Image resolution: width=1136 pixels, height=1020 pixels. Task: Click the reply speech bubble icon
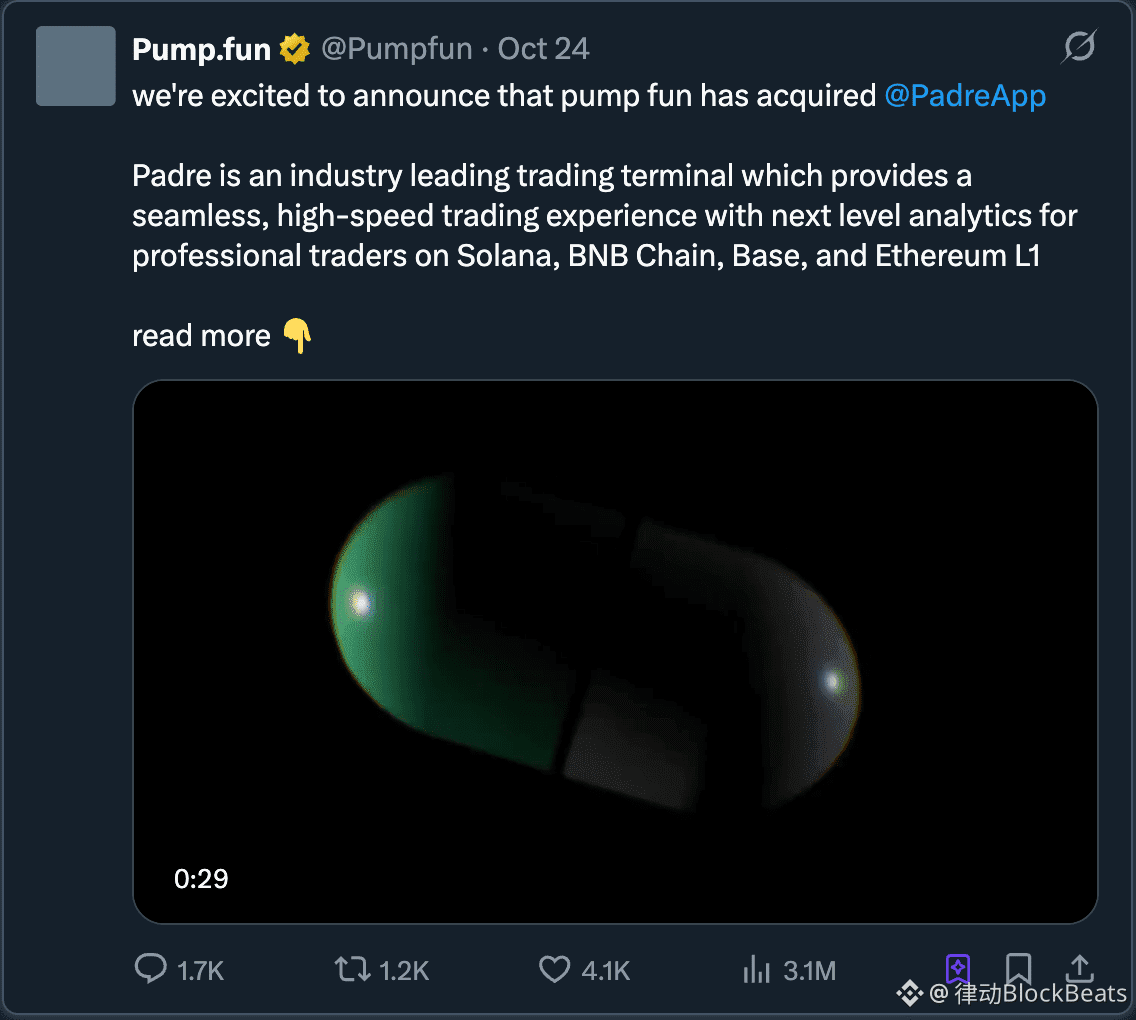[x=150, y=968]
